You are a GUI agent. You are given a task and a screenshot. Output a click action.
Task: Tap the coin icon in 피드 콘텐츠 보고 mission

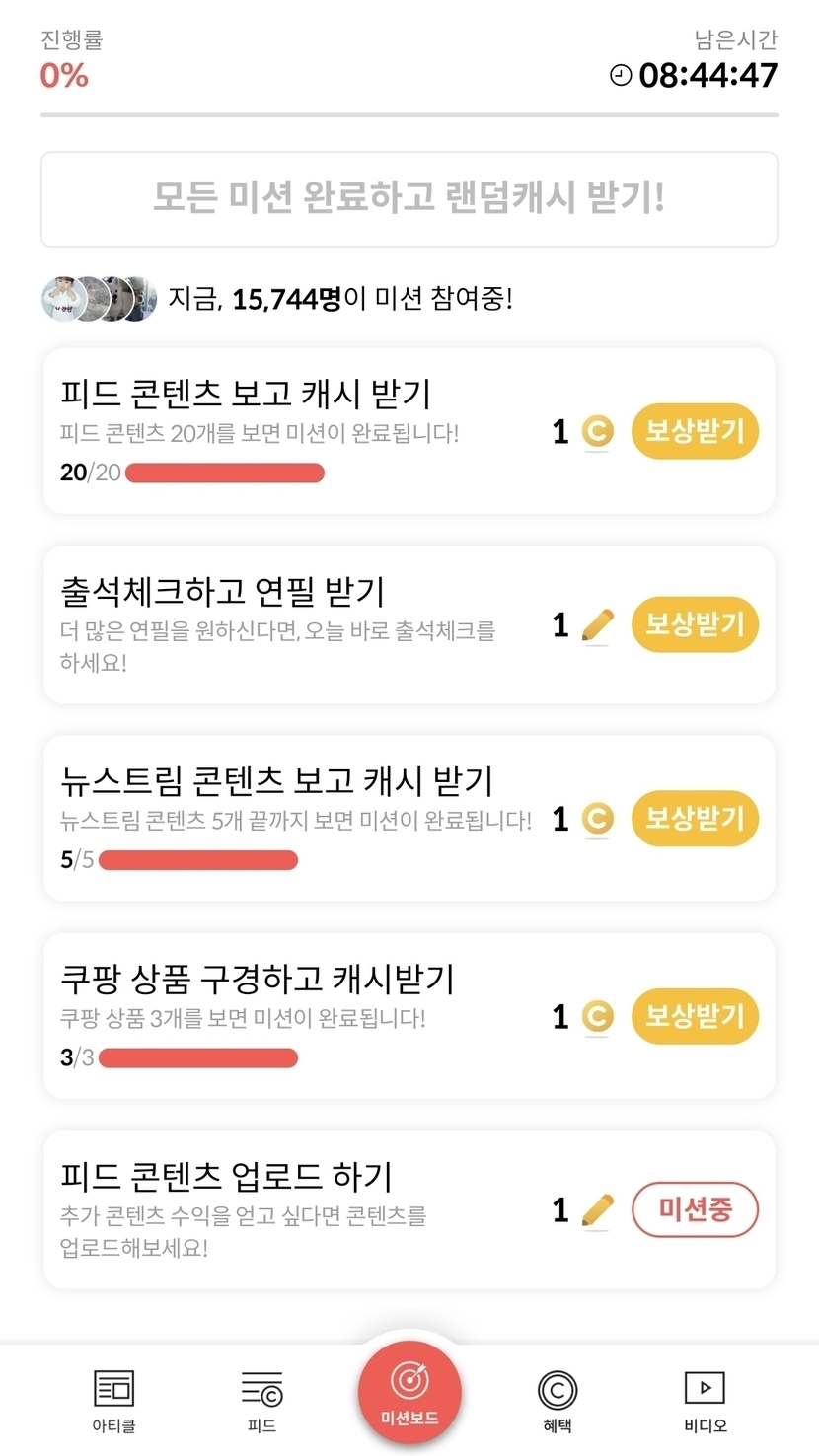coord(597,432)
